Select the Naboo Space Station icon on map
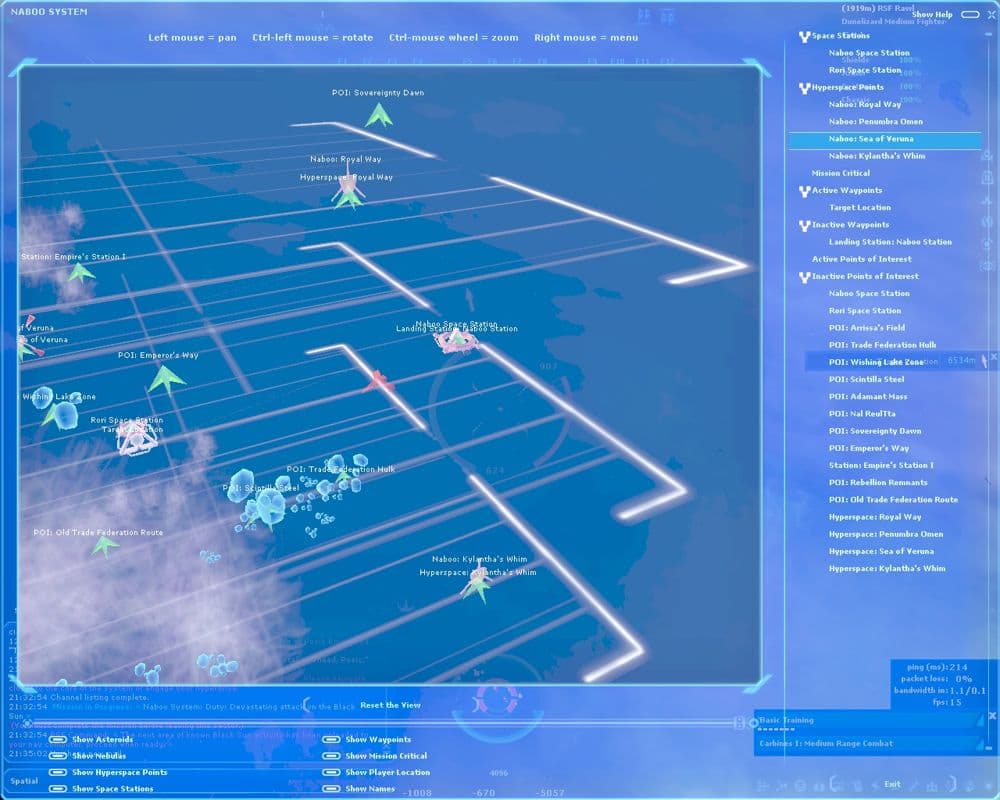Screen dimensions: 1000x800 [459, 341]
